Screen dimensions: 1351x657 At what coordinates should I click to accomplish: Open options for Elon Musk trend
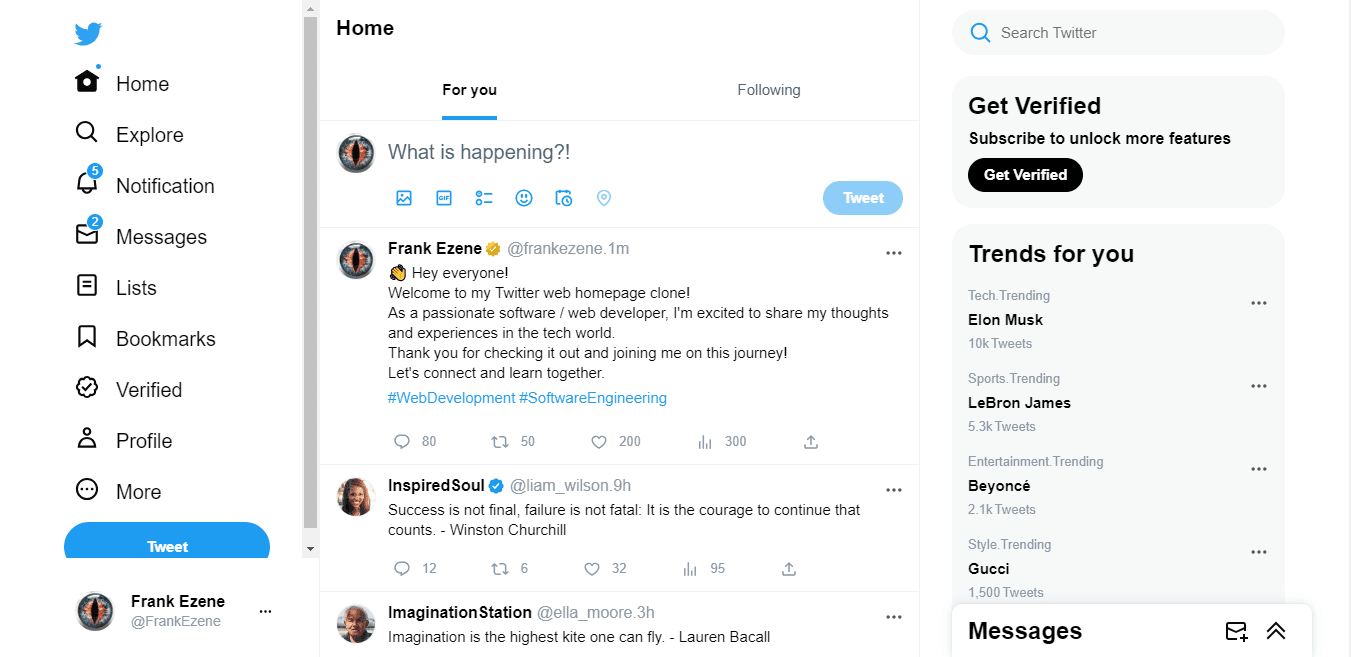[1259, 303]
